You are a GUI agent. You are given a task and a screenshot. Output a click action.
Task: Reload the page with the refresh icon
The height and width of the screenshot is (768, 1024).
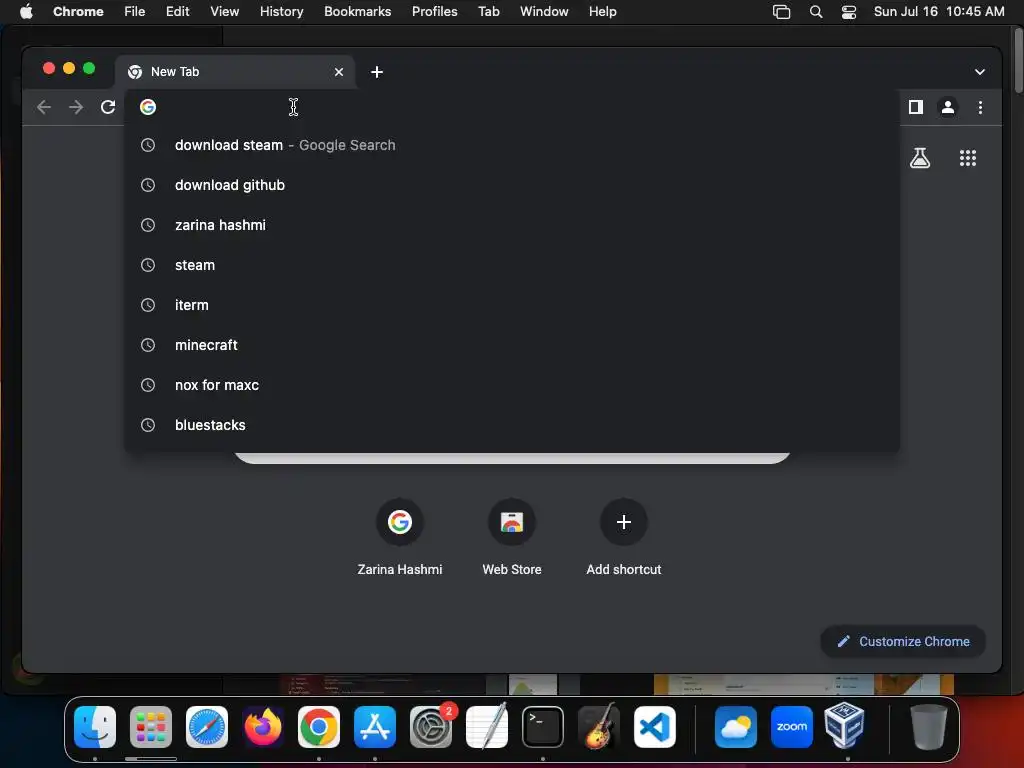tap(108, 107)
